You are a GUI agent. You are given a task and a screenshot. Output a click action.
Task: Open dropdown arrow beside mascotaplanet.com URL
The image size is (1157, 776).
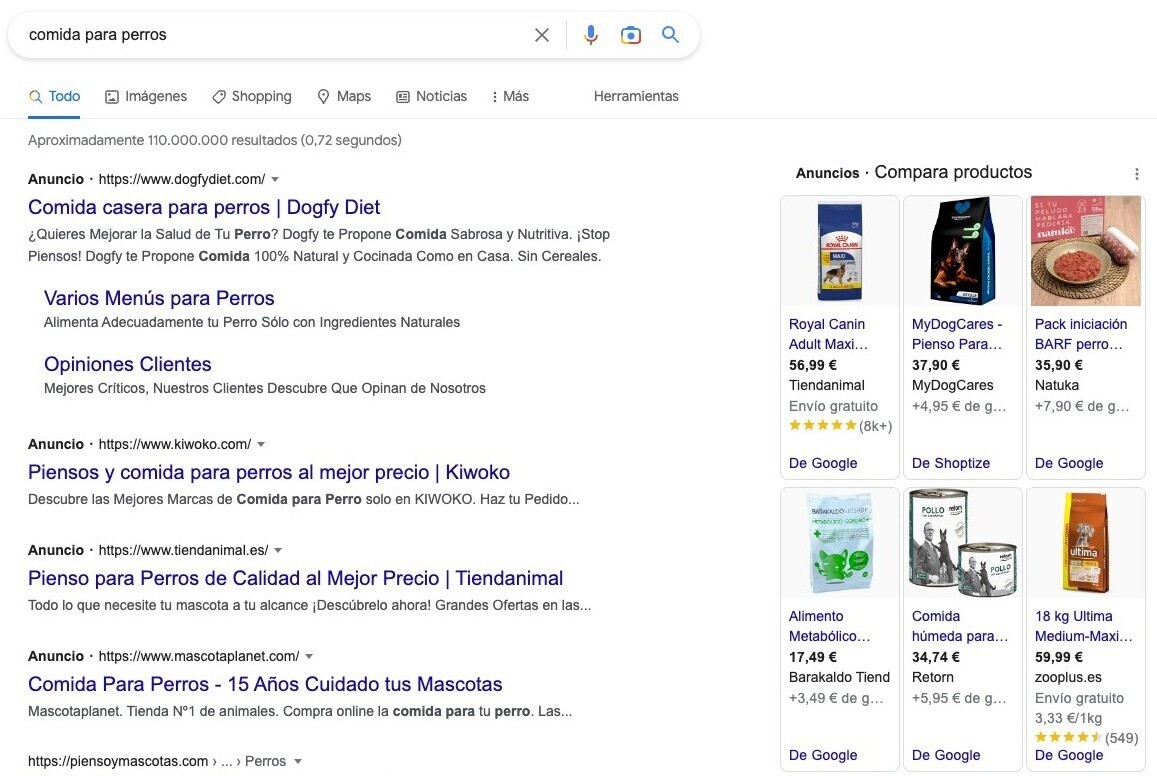[309, 657]
